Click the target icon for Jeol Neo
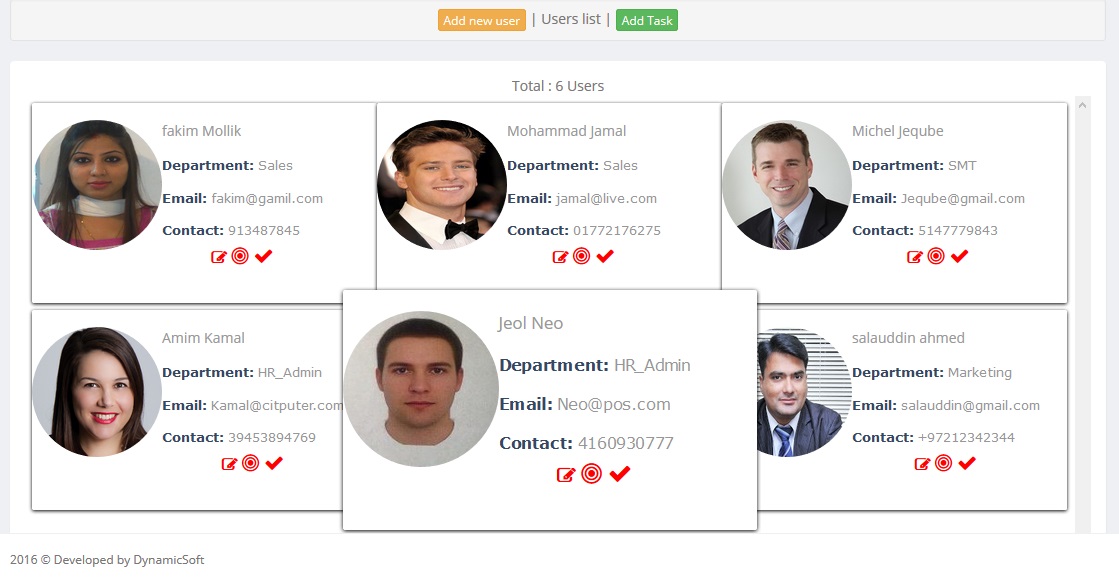Image resolution: width=1119 pixels, height=583 pixels. 591,474
